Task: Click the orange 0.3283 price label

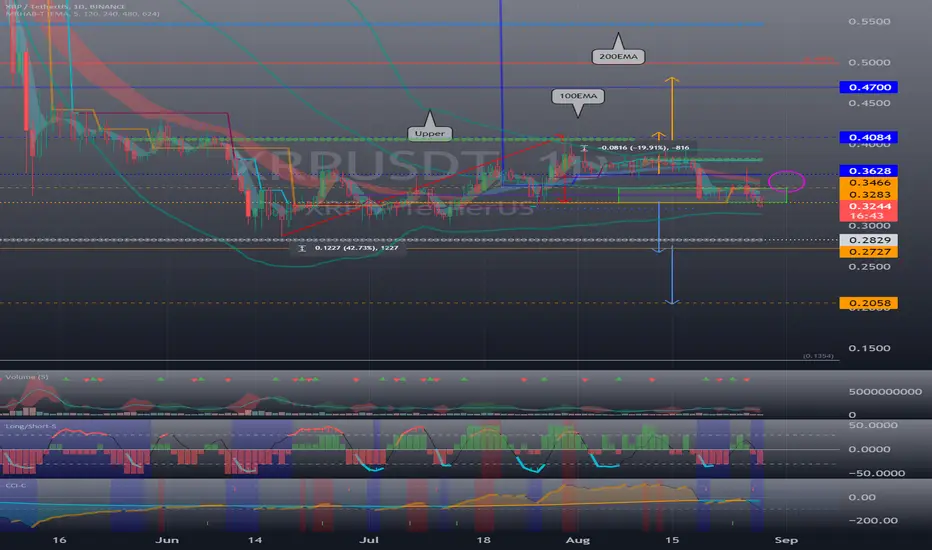Action: point(868,194)
